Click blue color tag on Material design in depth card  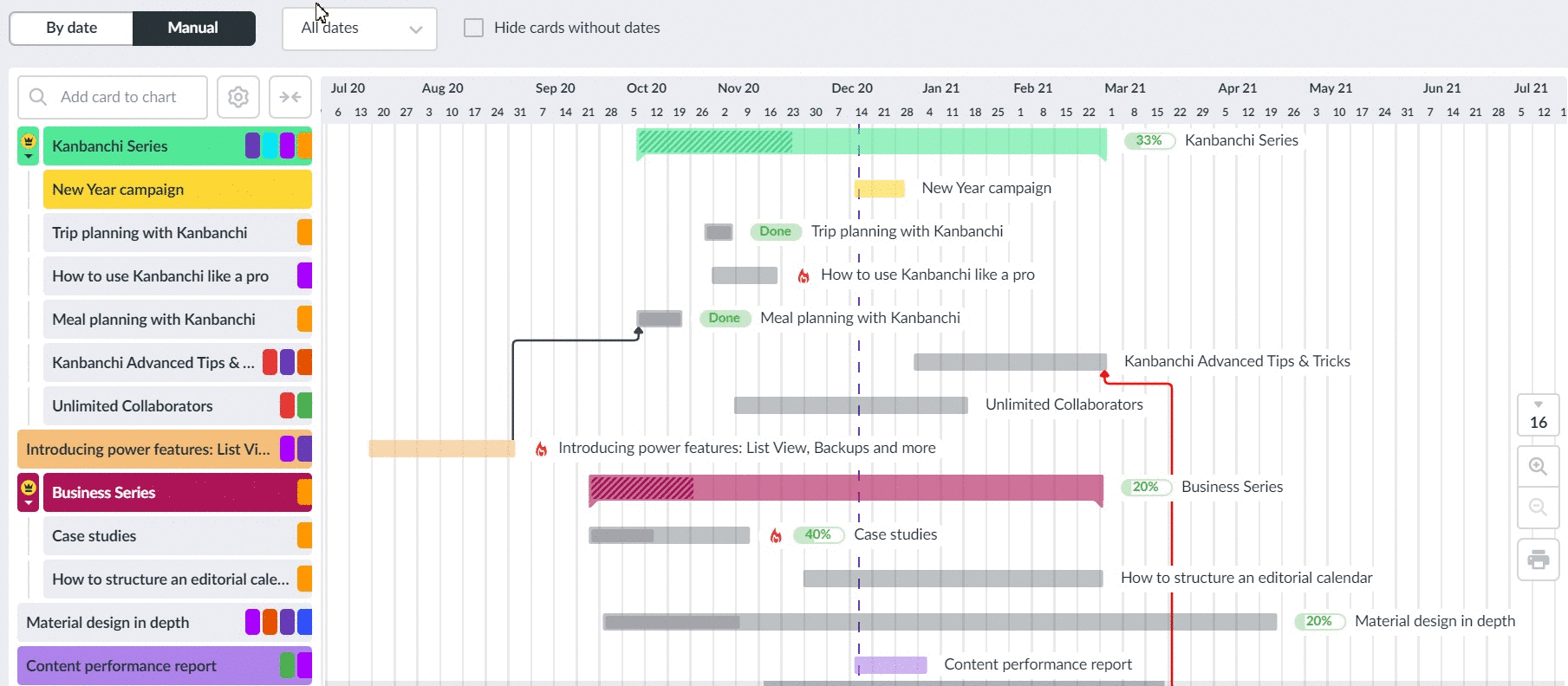[304, 622]
